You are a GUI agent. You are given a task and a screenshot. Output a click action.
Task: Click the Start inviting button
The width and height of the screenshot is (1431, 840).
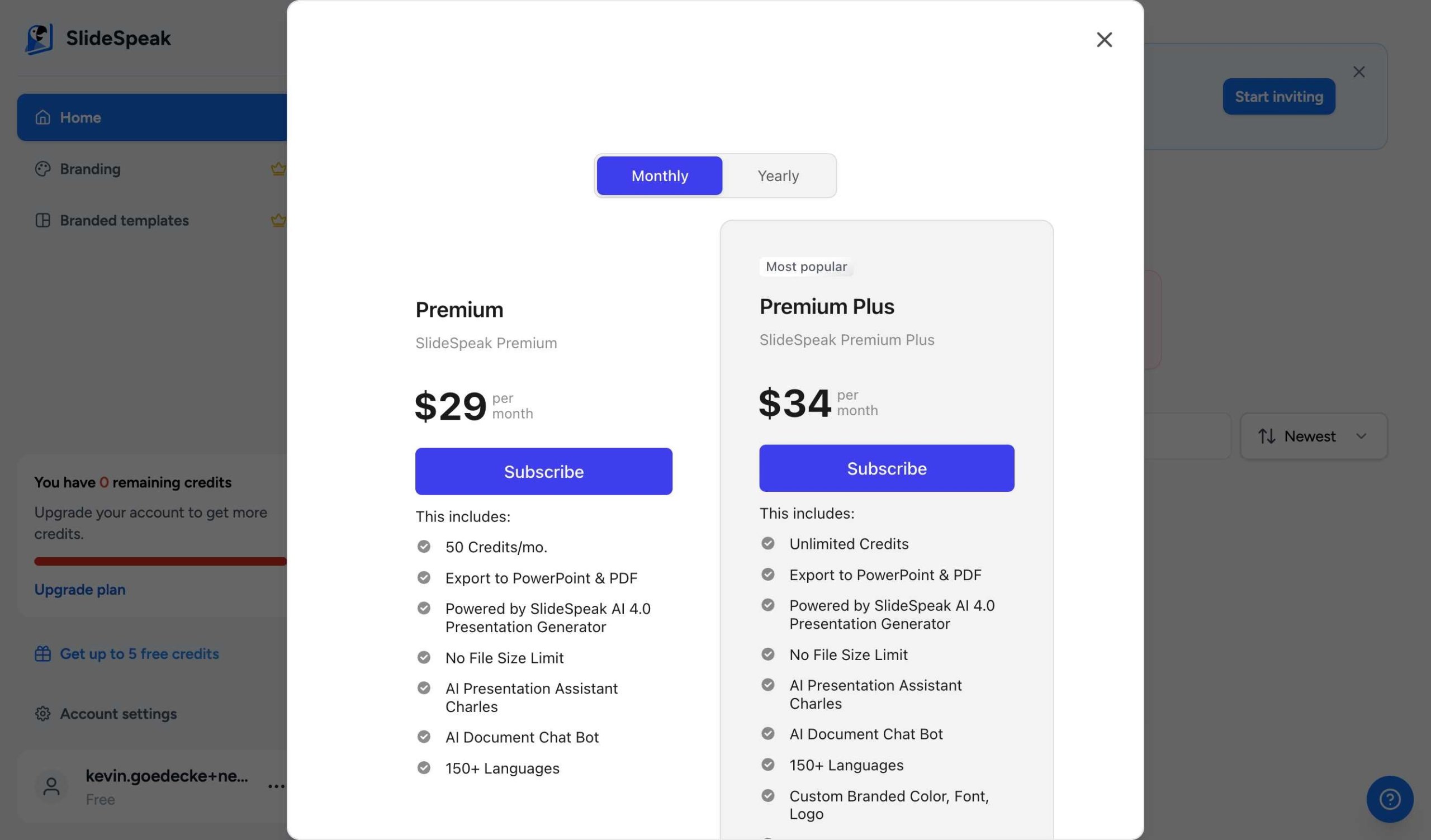click(x=1279, y=97)
